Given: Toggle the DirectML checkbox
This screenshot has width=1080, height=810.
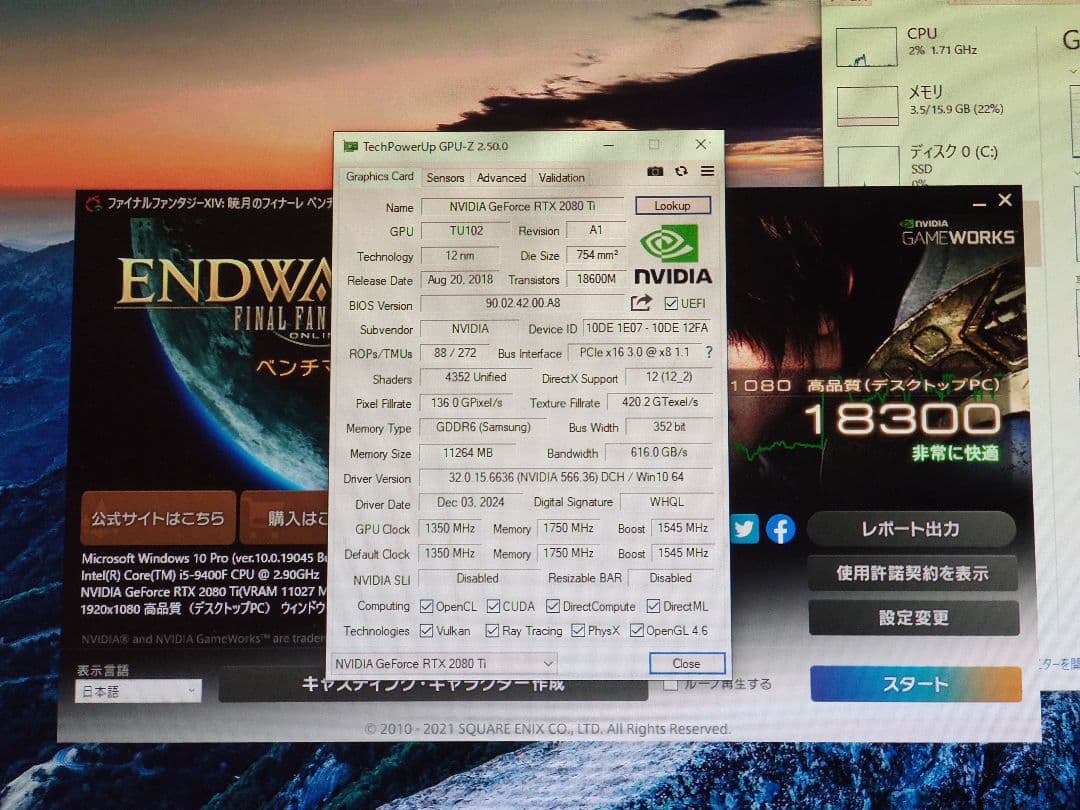Looking at the screenshot, I should (653, 606).
